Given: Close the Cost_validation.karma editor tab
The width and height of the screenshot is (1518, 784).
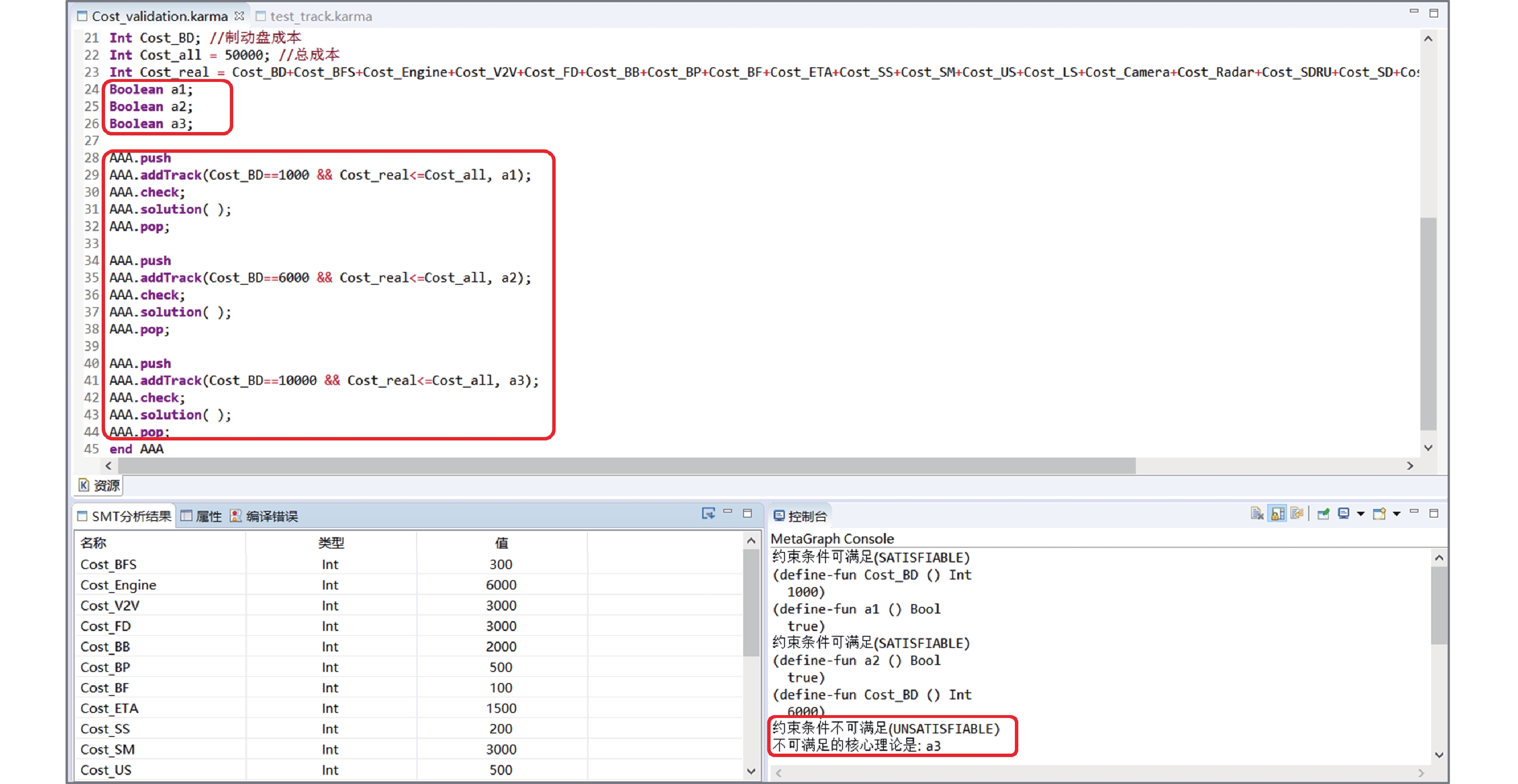Looking at the screenshot, I should click(239, 16).
